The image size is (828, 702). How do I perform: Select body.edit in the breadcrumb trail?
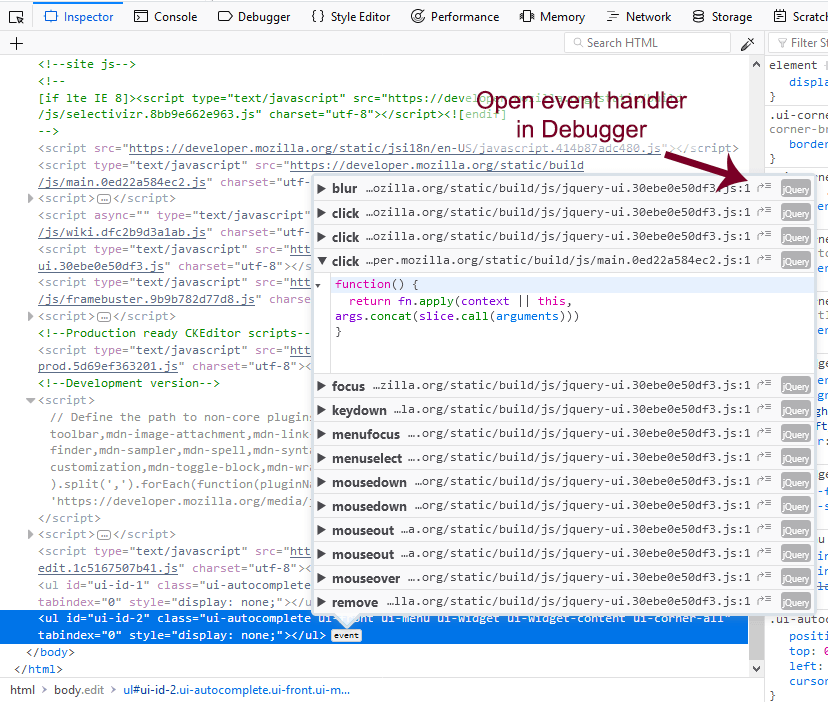79,690
